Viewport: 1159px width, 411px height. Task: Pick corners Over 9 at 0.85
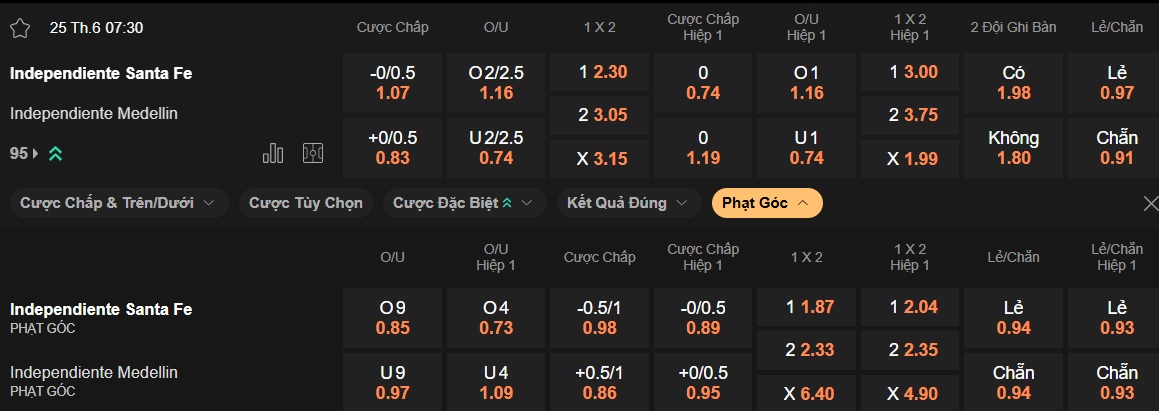coord(392,317)
